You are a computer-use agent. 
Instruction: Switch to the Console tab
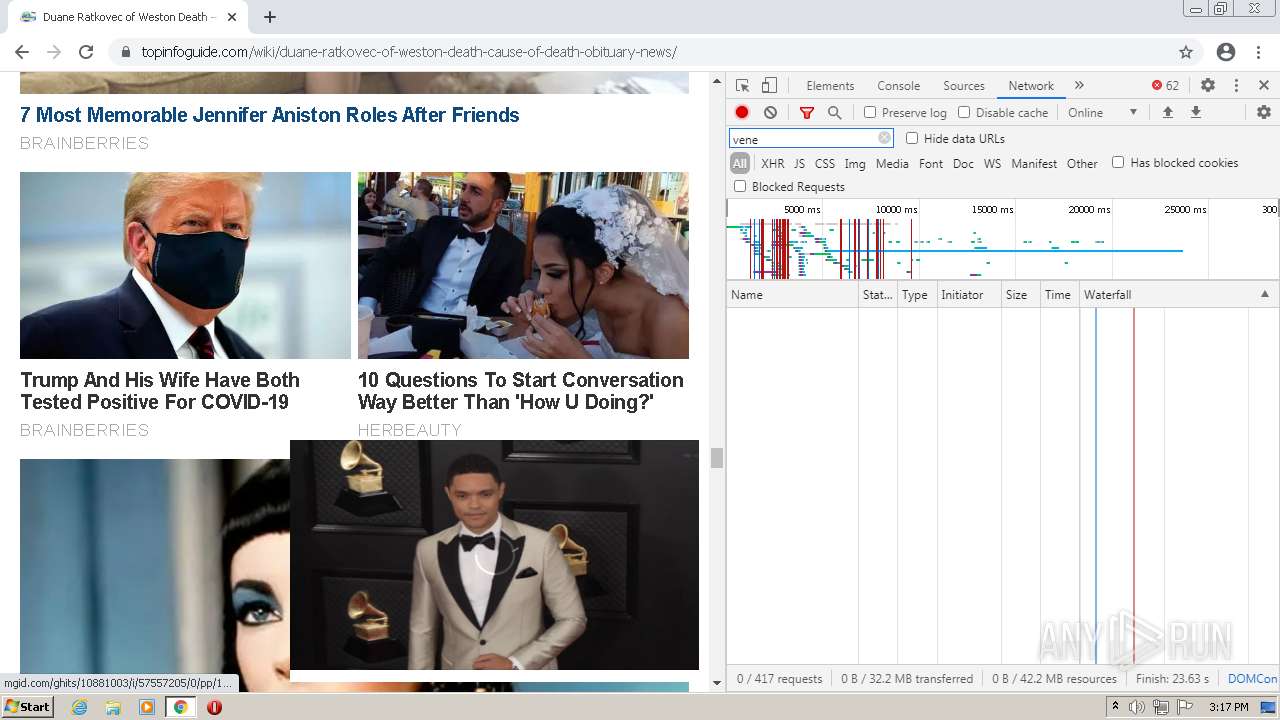[898, 86]
